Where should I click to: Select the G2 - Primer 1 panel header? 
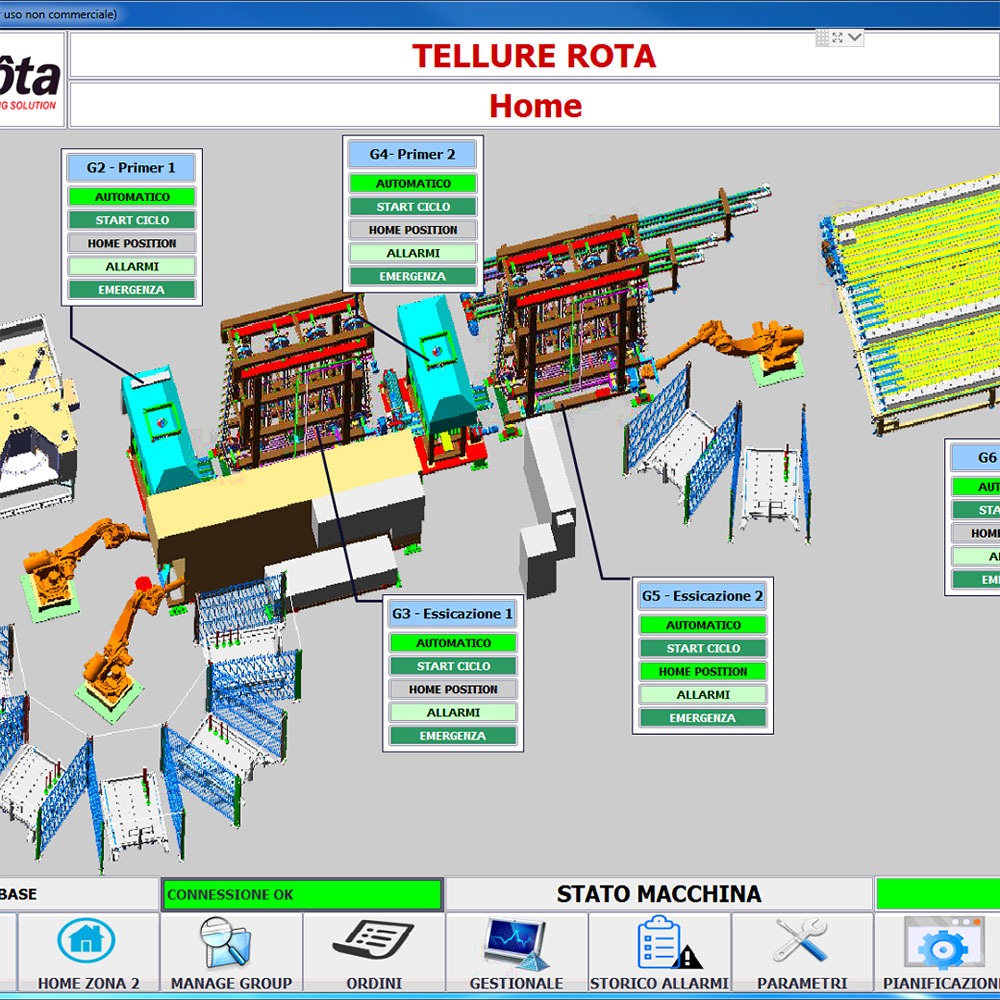click(x=131, y=168)
